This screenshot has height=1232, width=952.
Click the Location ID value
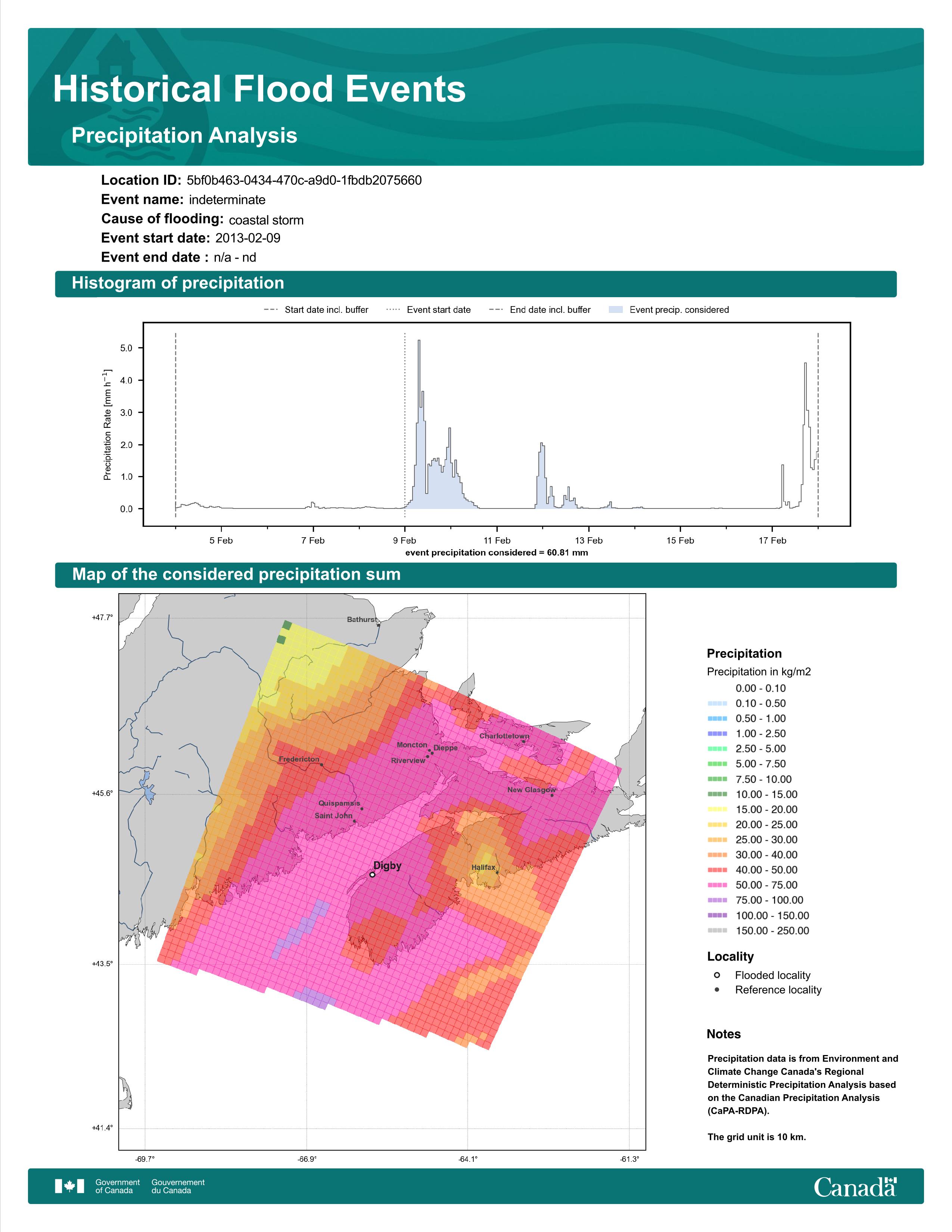(304, 180)
